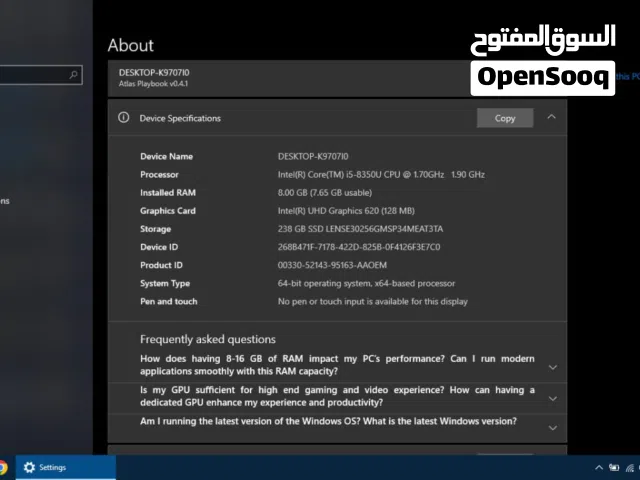Image resolution: width=640 pixels, height=480 pixels.
Task: Expand the GPU gaming FAQ question
Action: click(x=553, y=398)
